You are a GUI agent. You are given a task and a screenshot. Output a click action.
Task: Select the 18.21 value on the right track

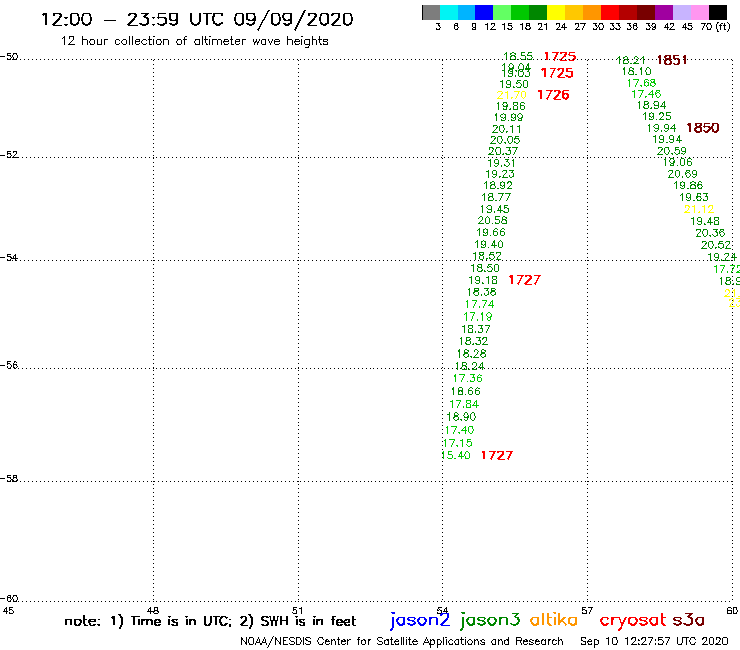pyautogui.click(x=631, y=60)
